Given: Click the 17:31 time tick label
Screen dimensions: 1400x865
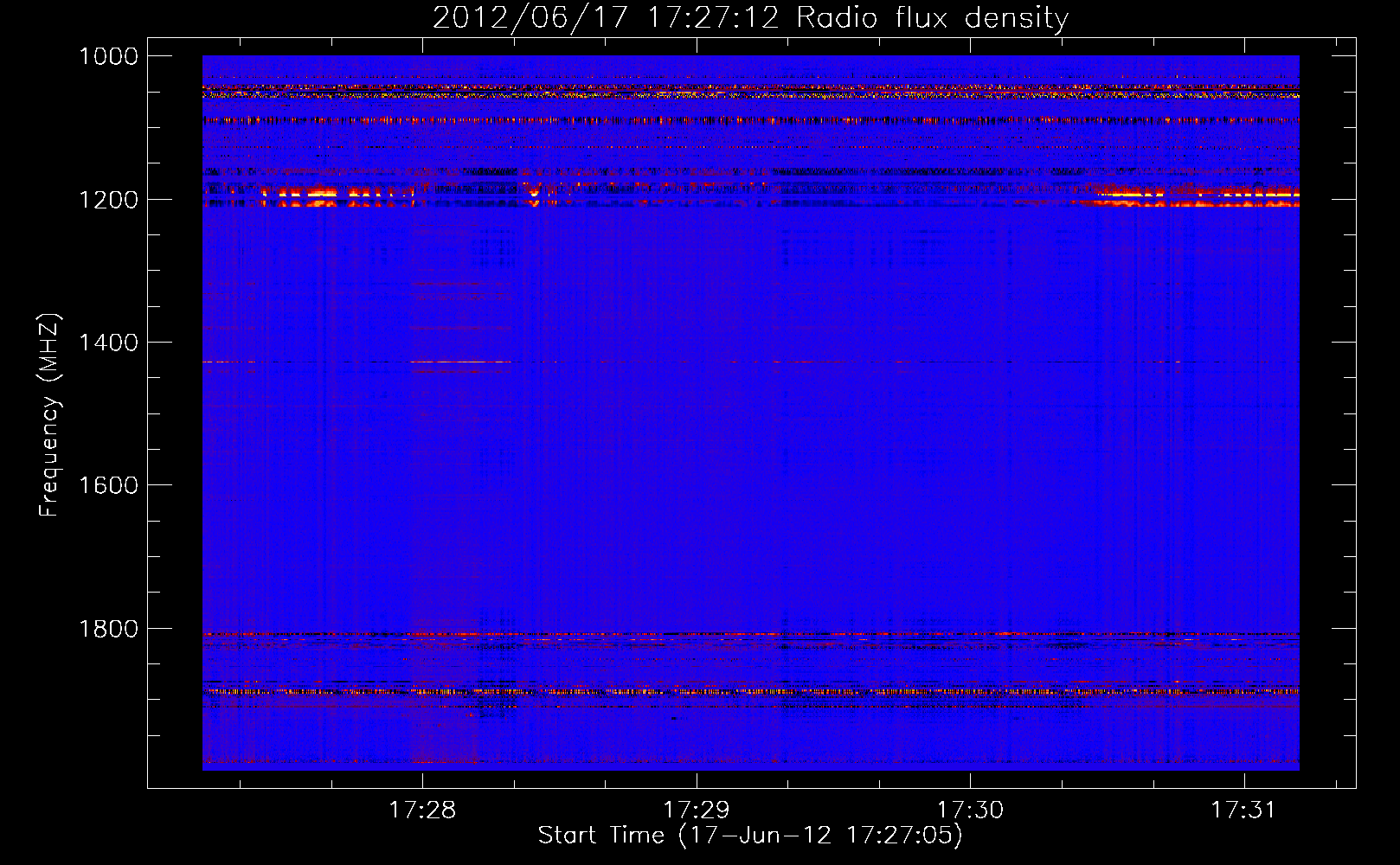Looking at the screenshot, I should pos(1243,810).
